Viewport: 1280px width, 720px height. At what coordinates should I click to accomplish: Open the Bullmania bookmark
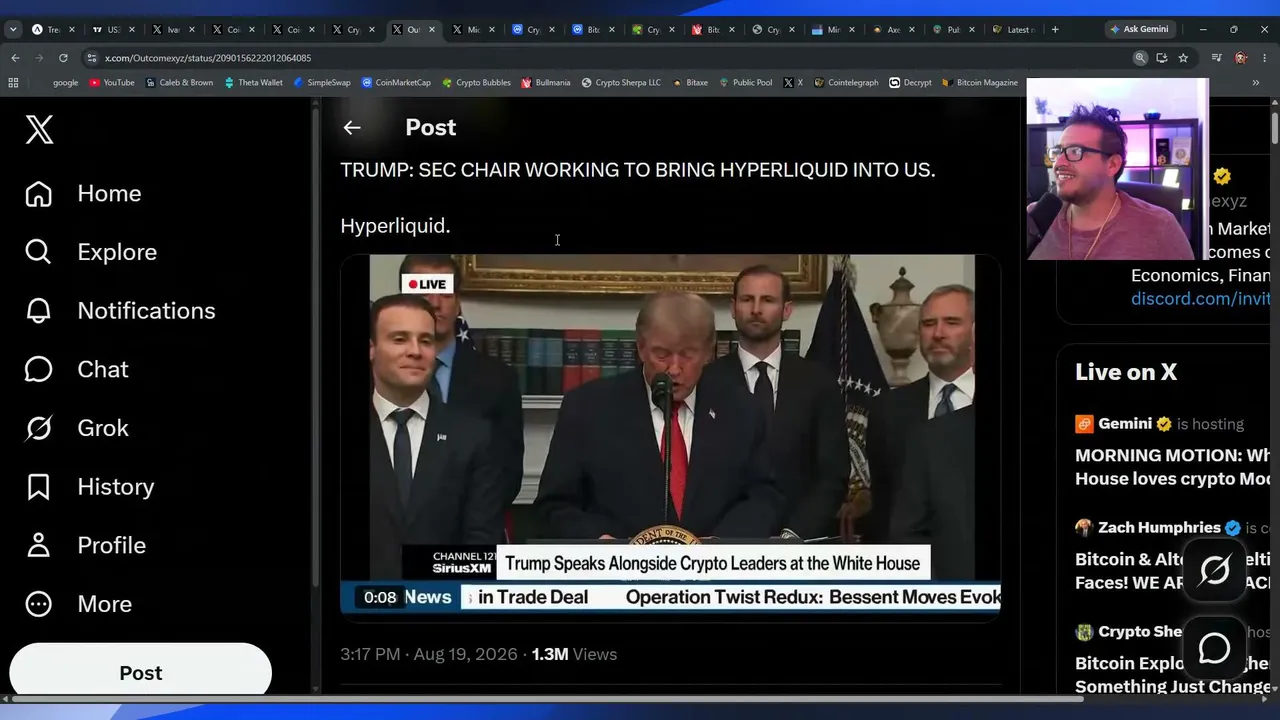coord(546,83)
